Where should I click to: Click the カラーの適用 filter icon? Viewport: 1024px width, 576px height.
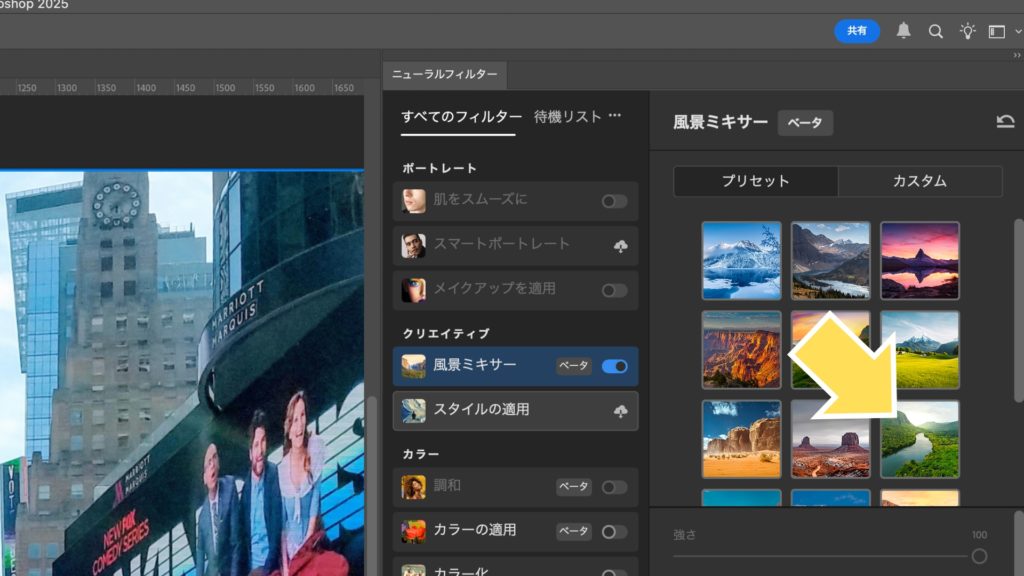click(x=414, y=531)
